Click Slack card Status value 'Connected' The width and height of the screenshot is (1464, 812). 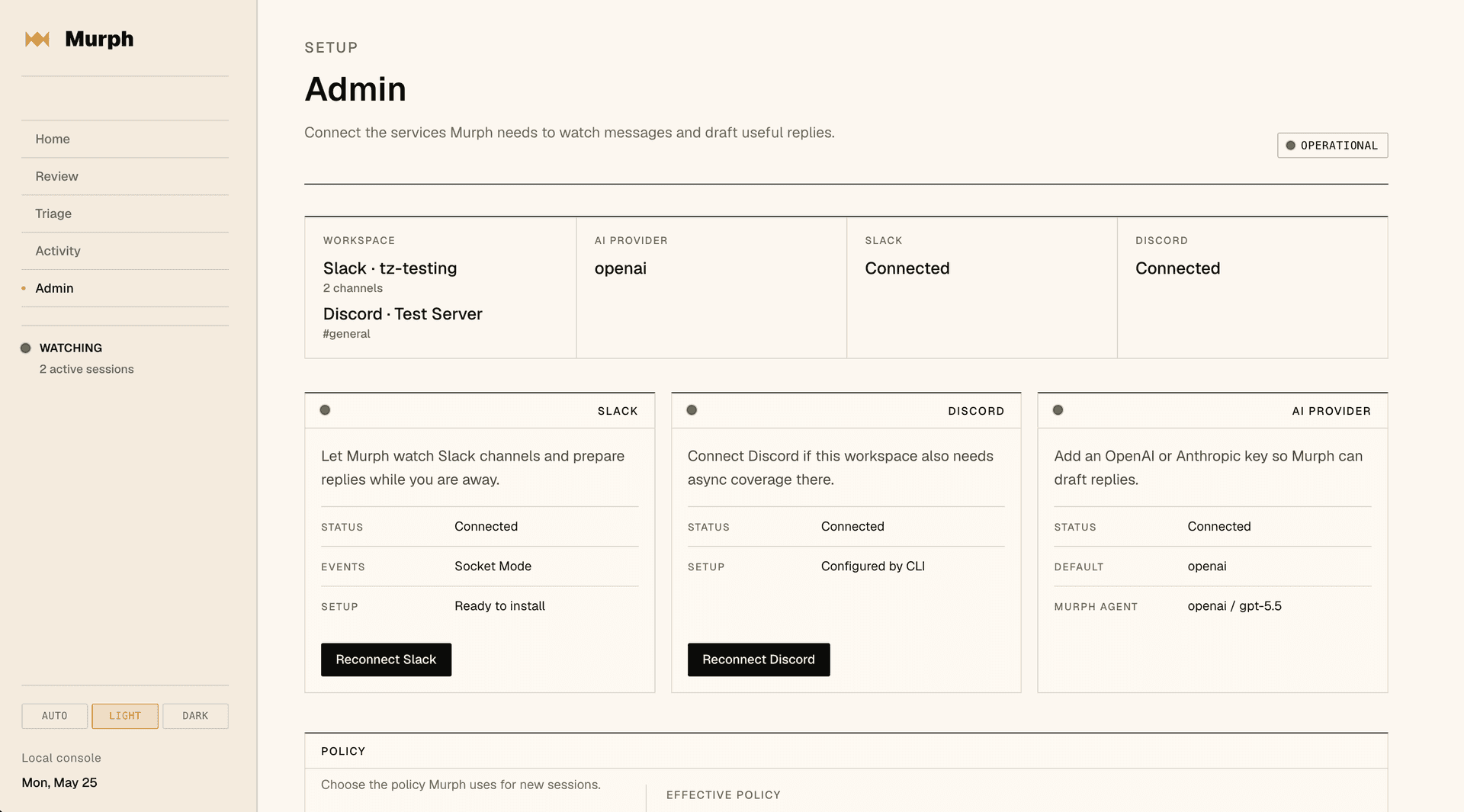[486, 526]
